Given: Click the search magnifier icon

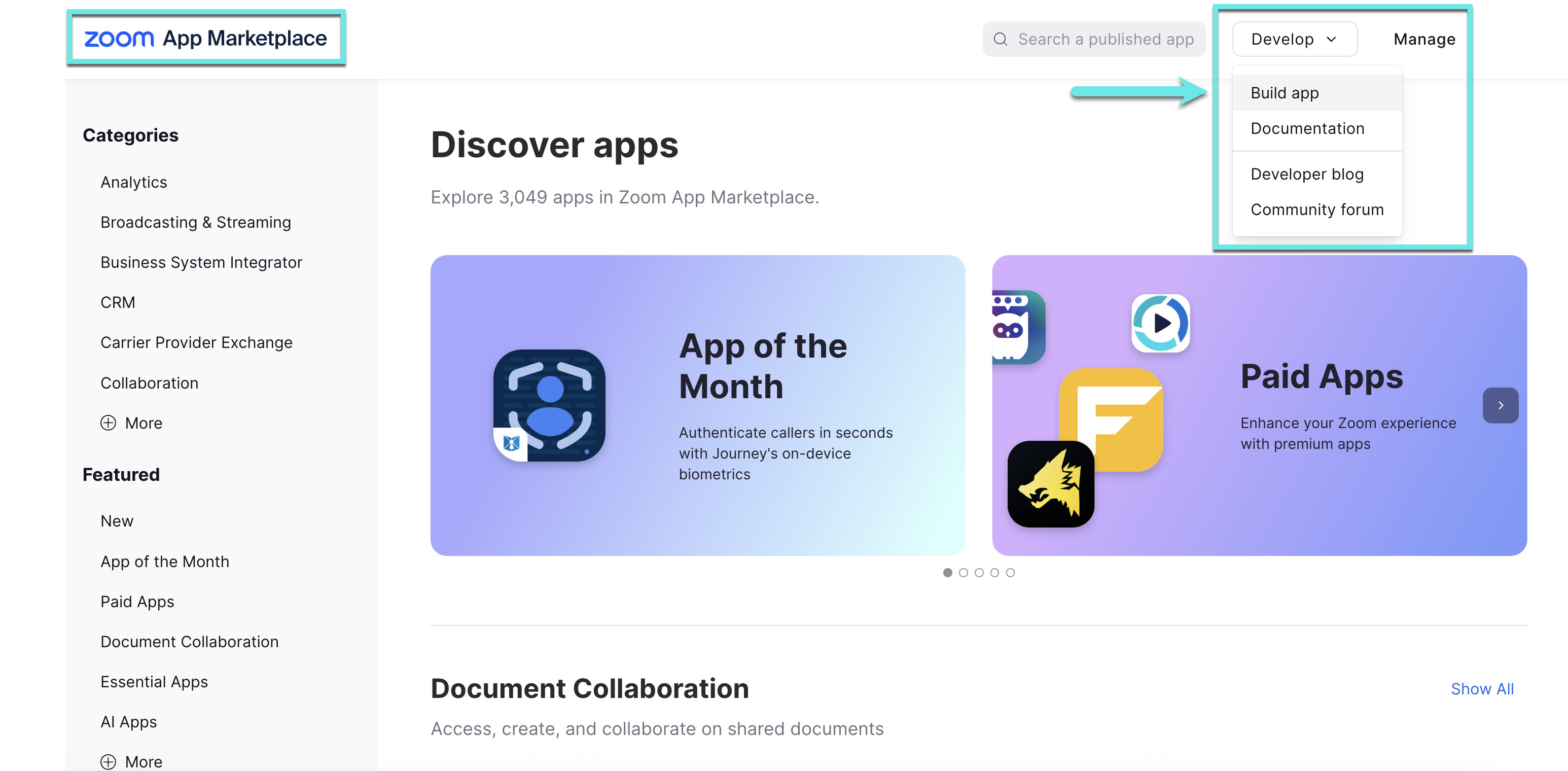Looking at the screenshot, I should tap(1000, 40).
